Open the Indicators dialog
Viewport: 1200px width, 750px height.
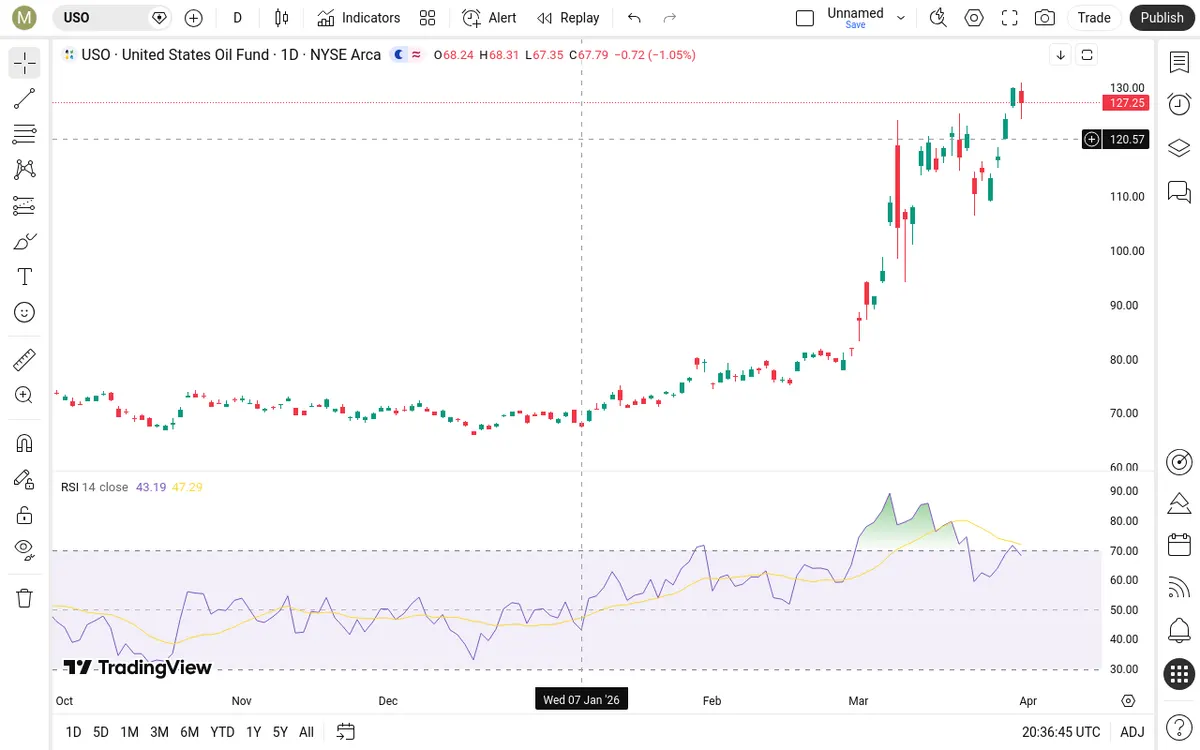tap(359, 18)
